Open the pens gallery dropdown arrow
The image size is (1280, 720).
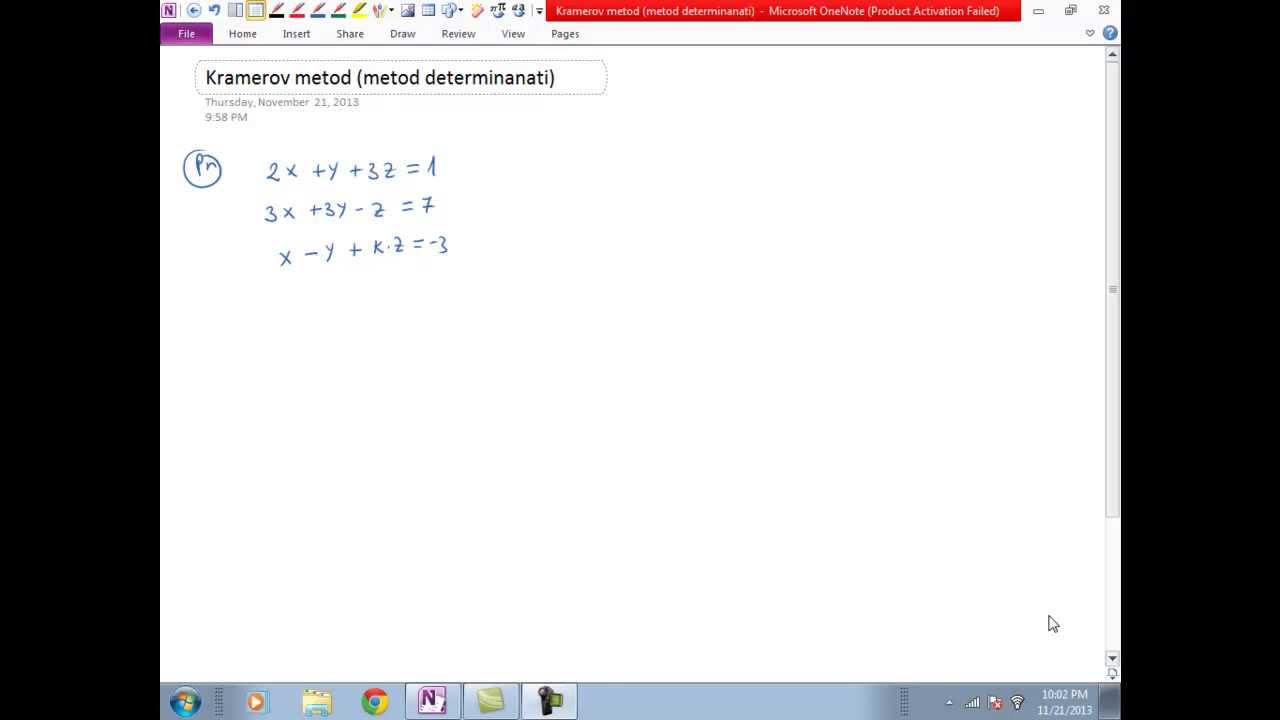point(391,10)
